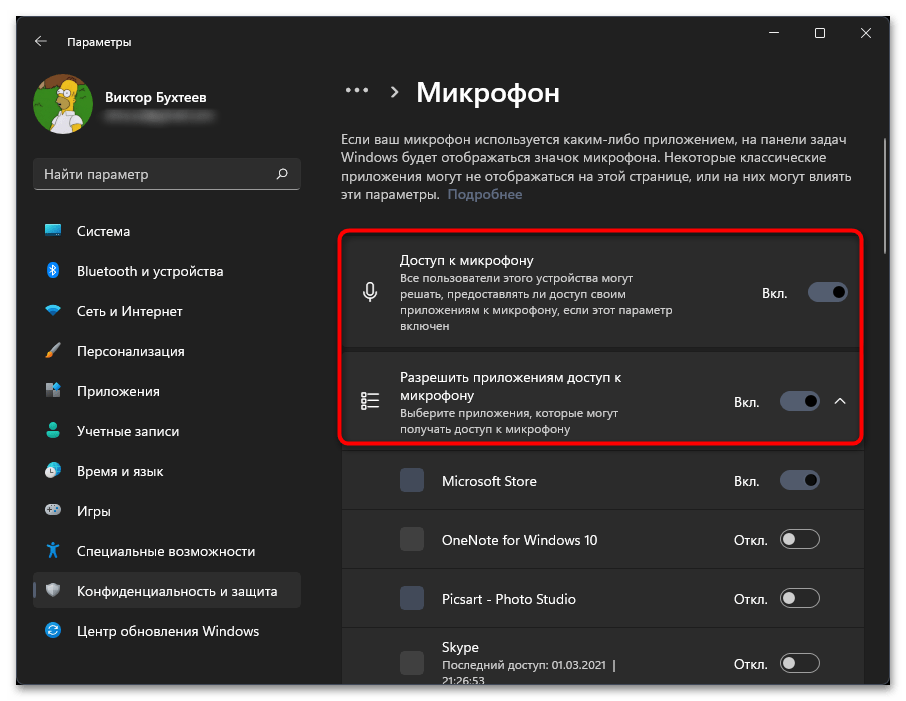Open the Система category

click(x=167, y=231)
